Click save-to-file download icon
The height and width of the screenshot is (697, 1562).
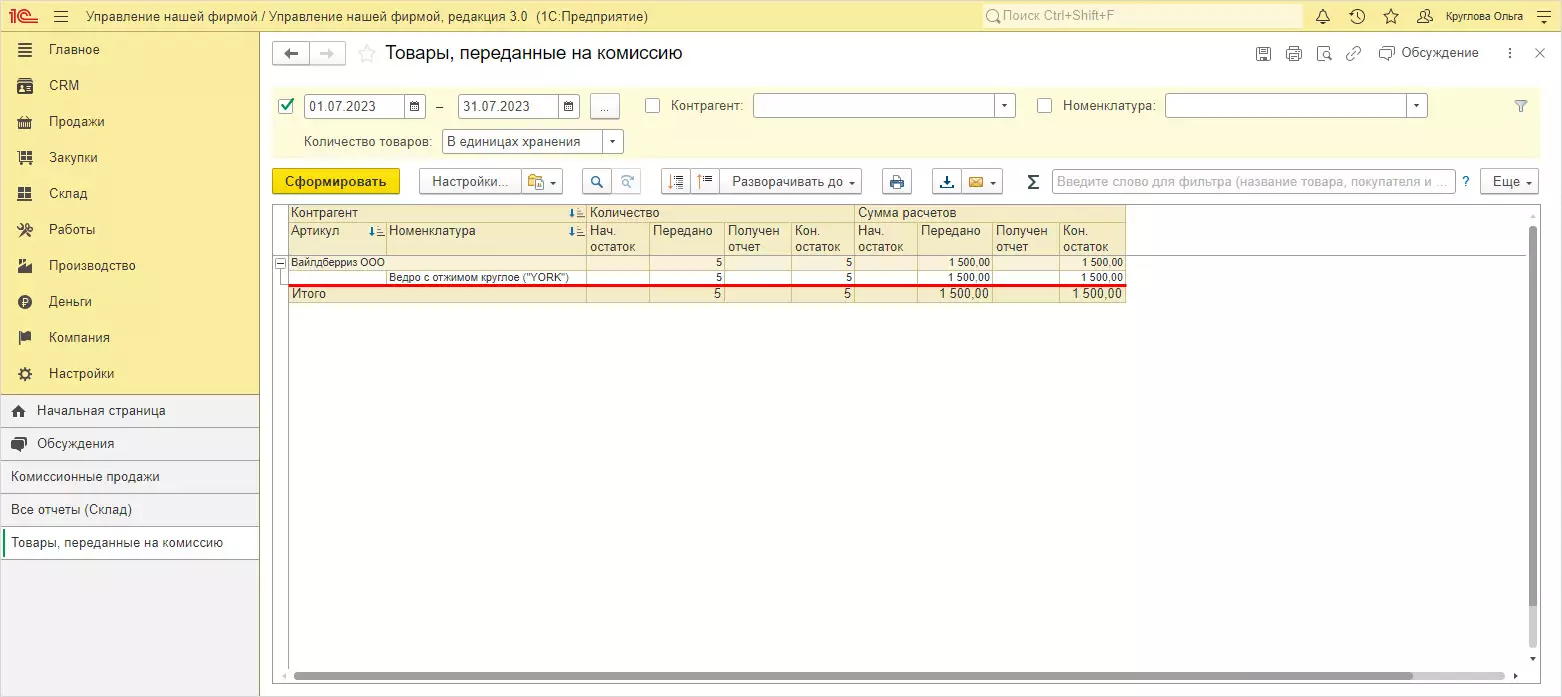(946, 182)
